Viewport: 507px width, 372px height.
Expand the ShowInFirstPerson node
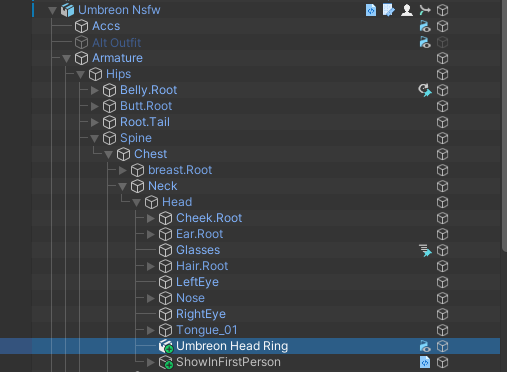[151, 362]
